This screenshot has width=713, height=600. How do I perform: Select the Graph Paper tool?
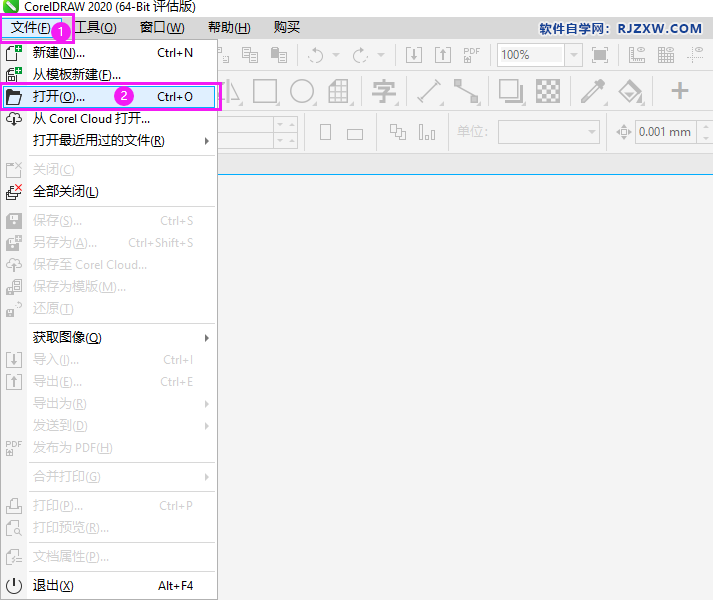pyautogui.click(x=339, y=91)
